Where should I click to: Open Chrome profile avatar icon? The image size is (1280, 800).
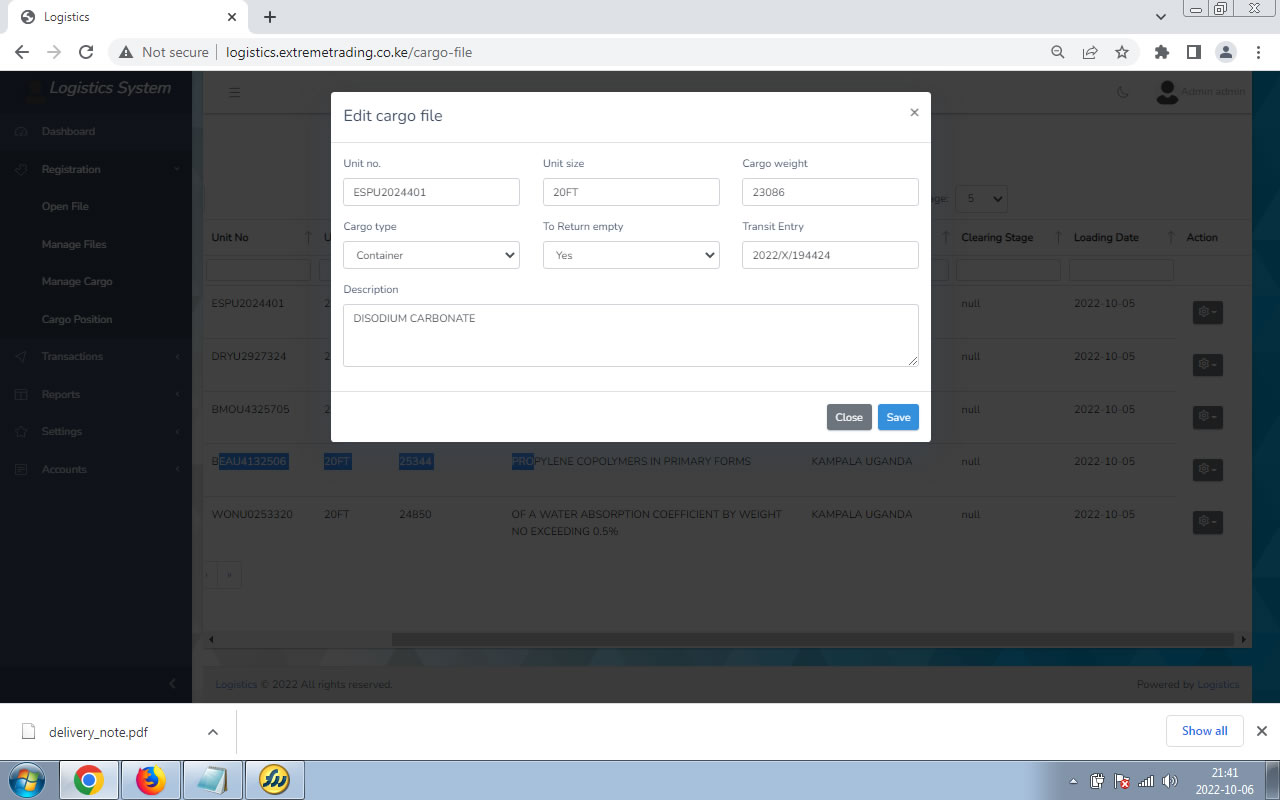click(x=1225, y=52)
